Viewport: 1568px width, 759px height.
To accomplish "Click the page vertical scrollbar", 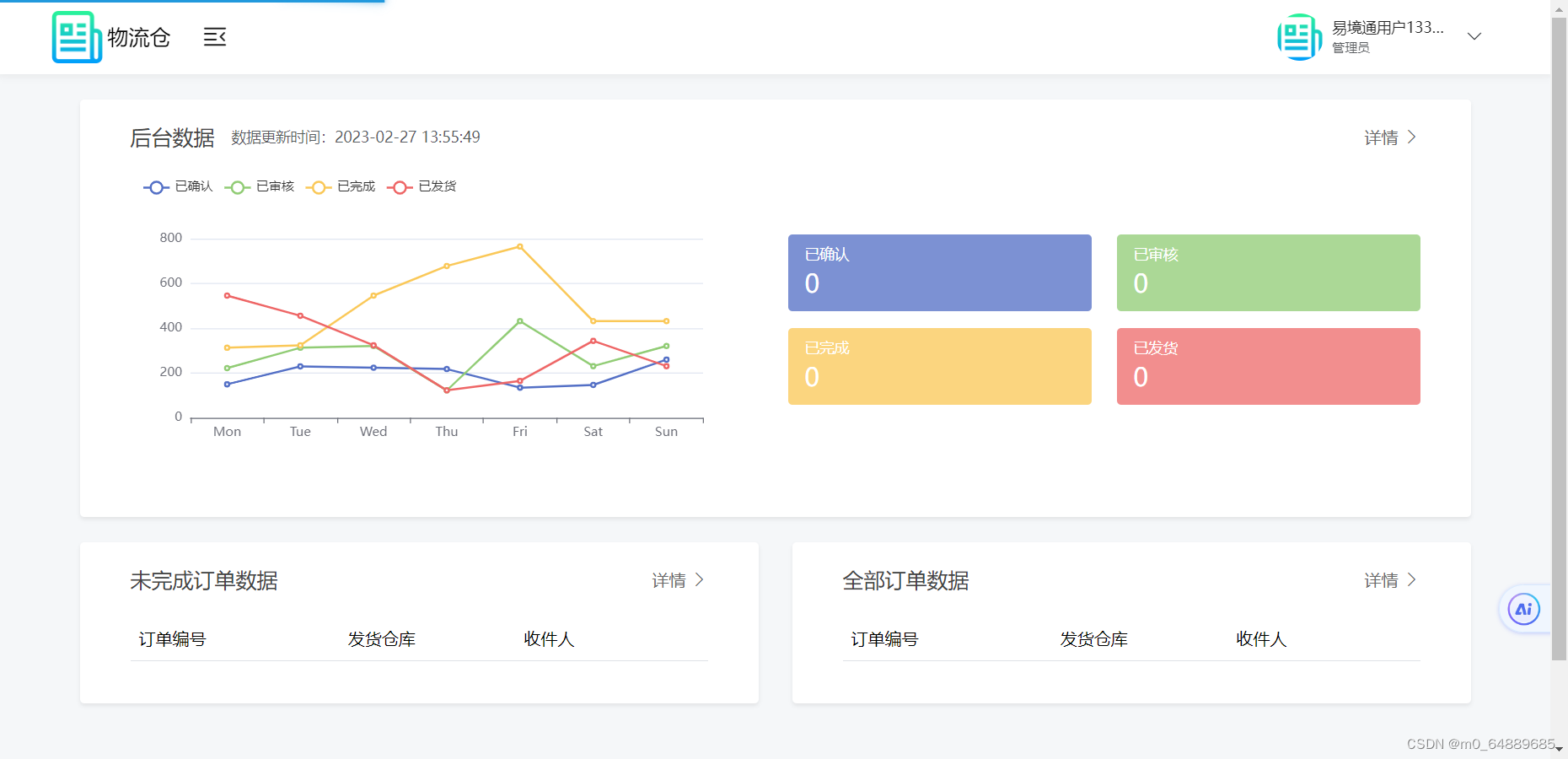I will click(x=1560, y=337).
